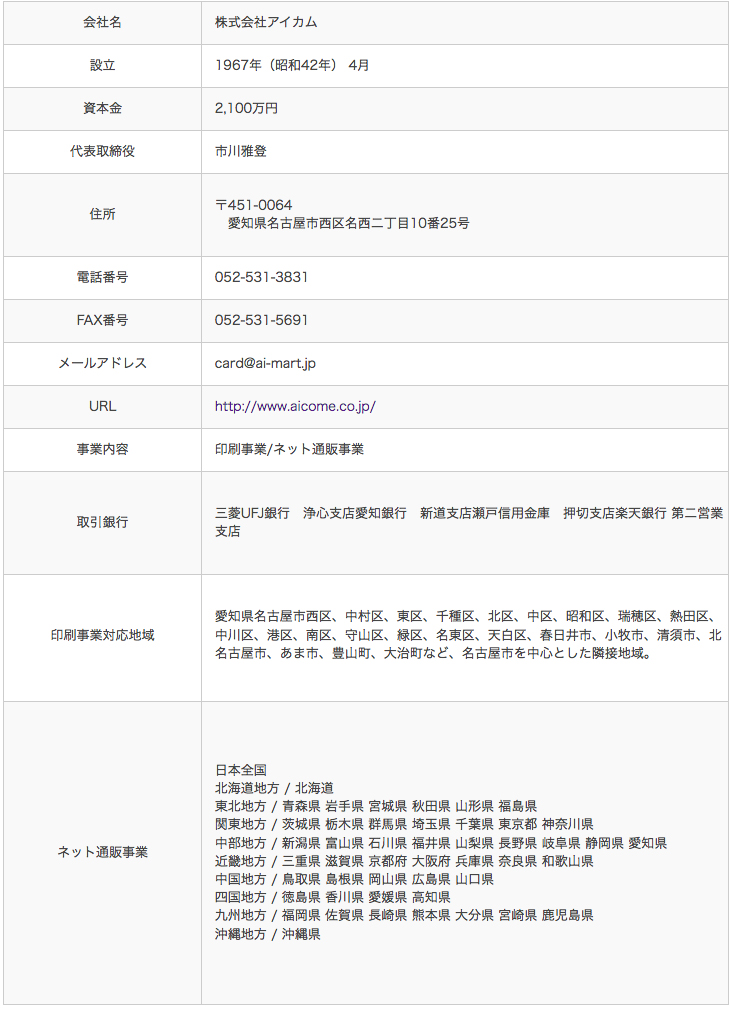
Task: Select the email card@ai-mart.jp
Action: pos(265,364)
